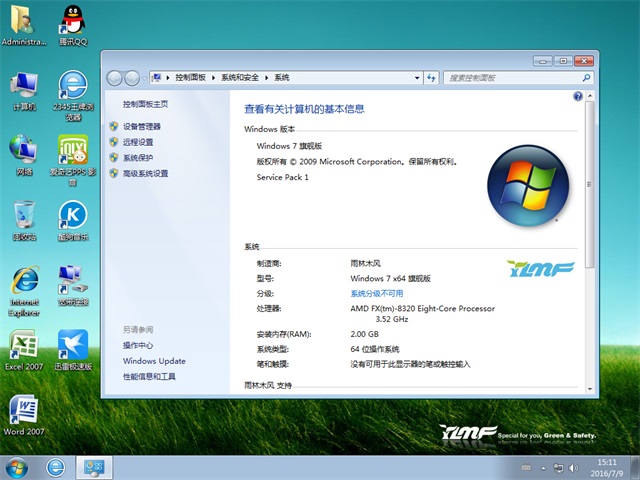640x480 pixels.
Task: Open 控制面板主页 link in sidebar
Action: point(145,104)
